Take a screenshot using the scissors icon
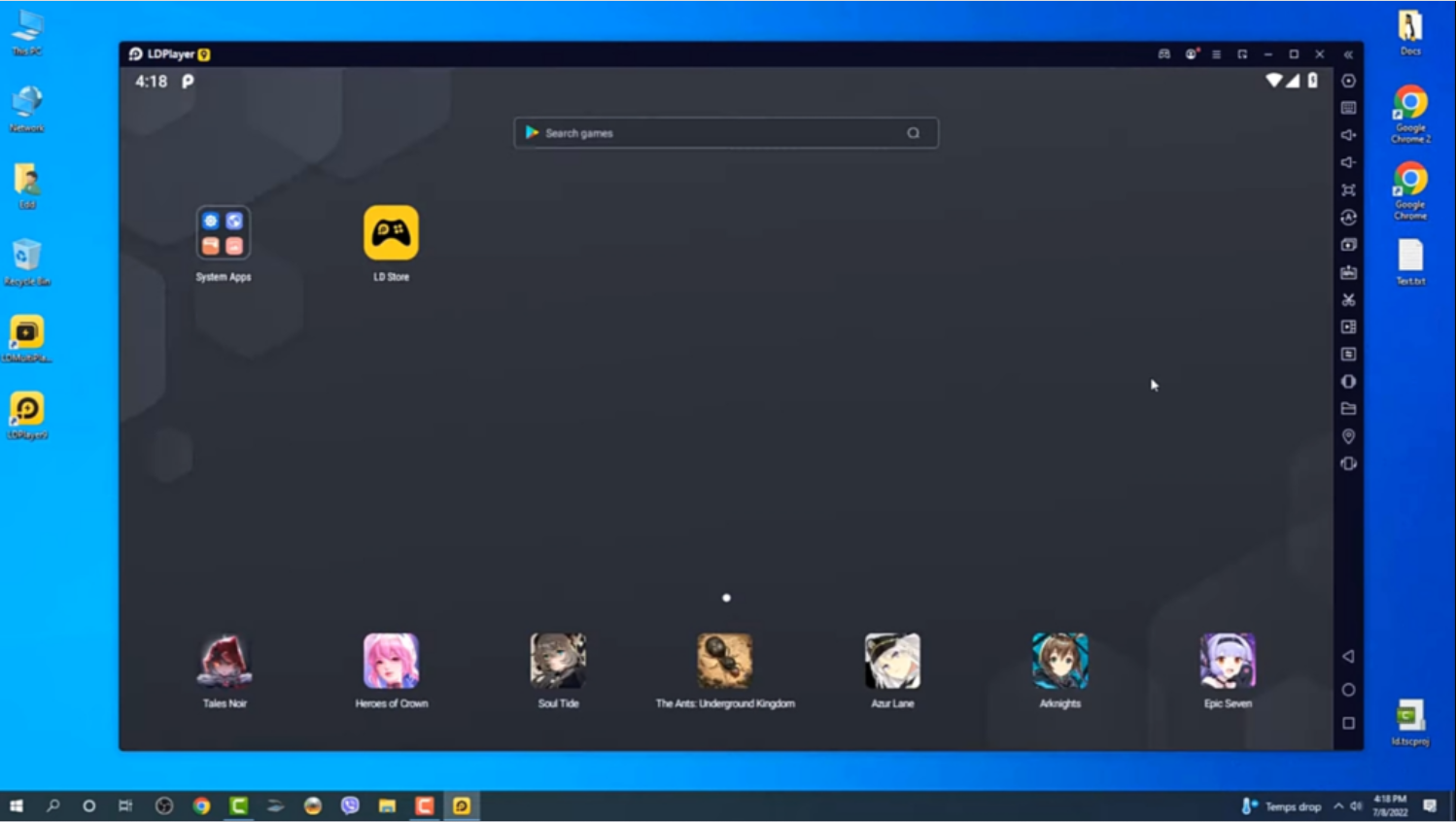 [1348, 299]
